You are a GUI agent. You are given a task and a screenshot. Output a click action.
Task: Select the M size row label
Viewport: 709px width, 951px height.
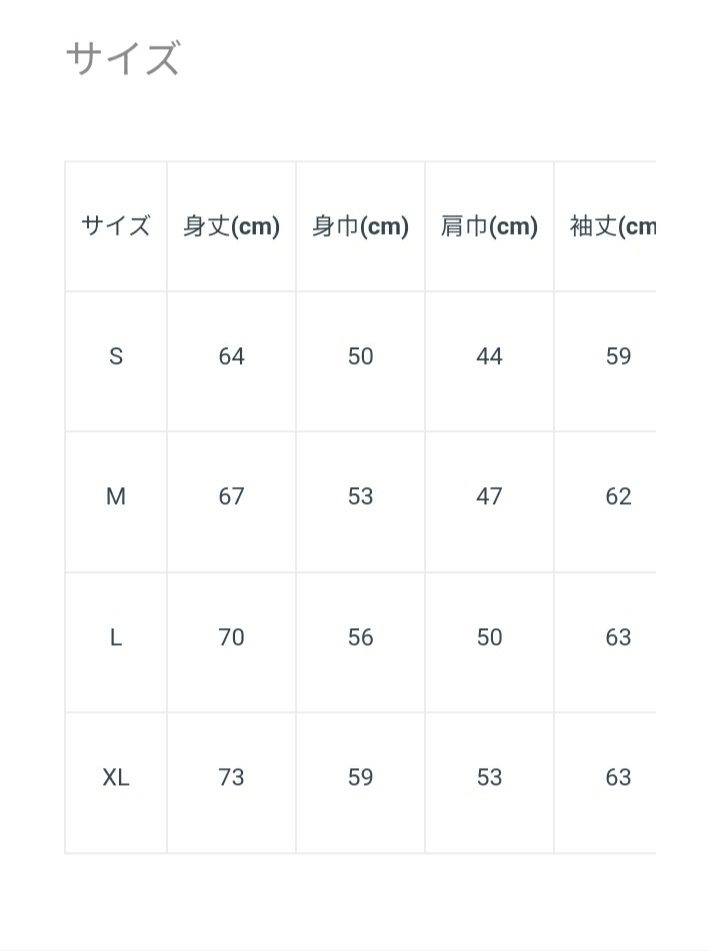tap(116, 497)
